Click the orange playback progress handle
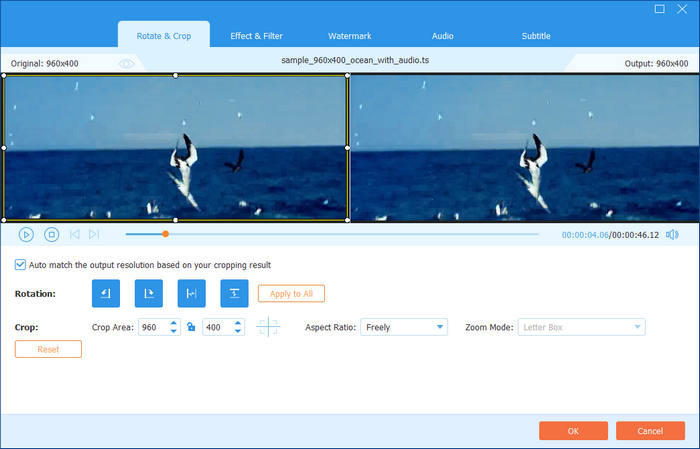 point(165,234)
